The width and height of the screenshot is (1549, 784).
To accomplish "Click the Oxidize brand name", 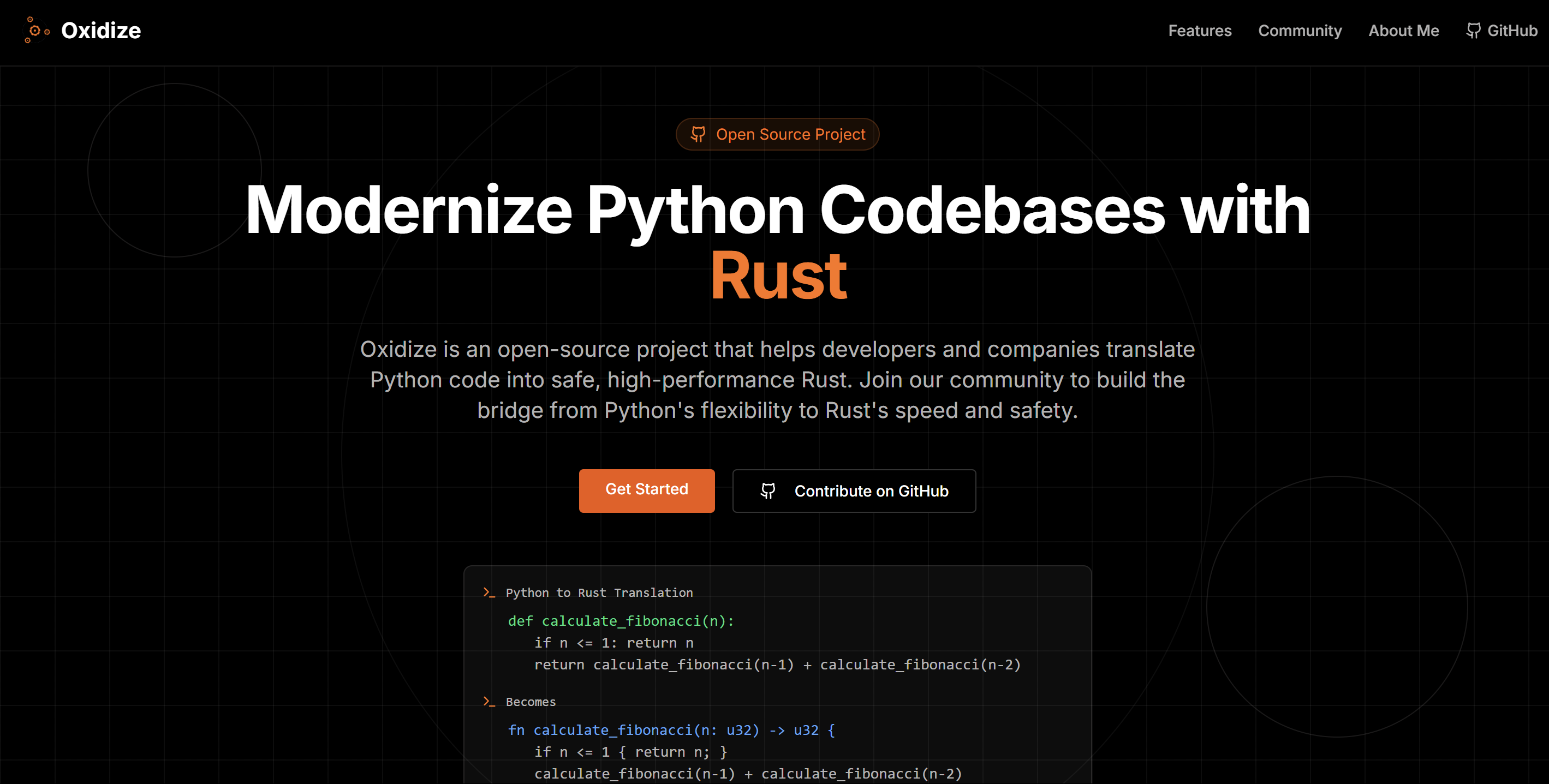I will 101,31.
